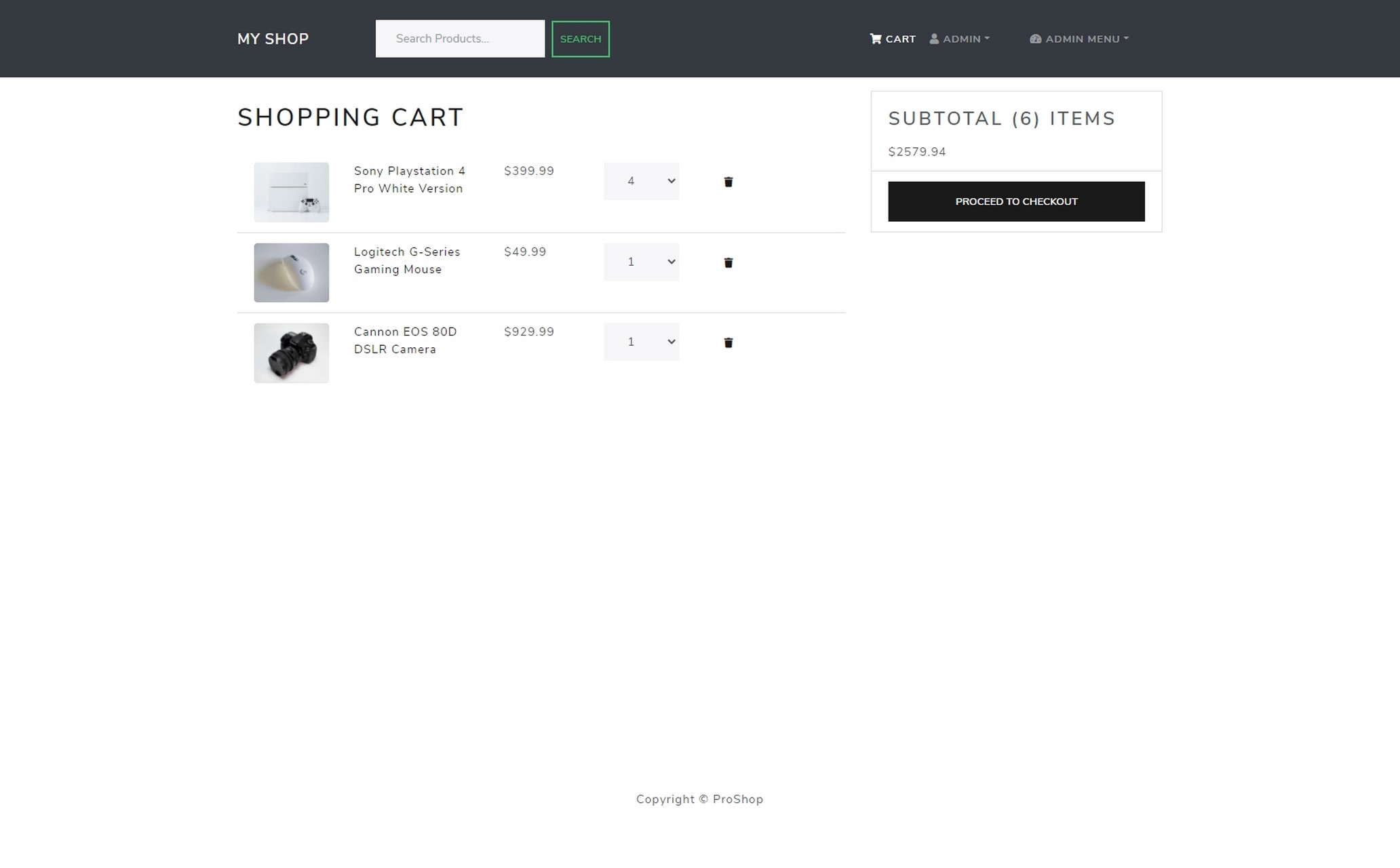1400x868 pixels.
Task: Click the Playstation 4 product thumbnail
Action: 291,192
